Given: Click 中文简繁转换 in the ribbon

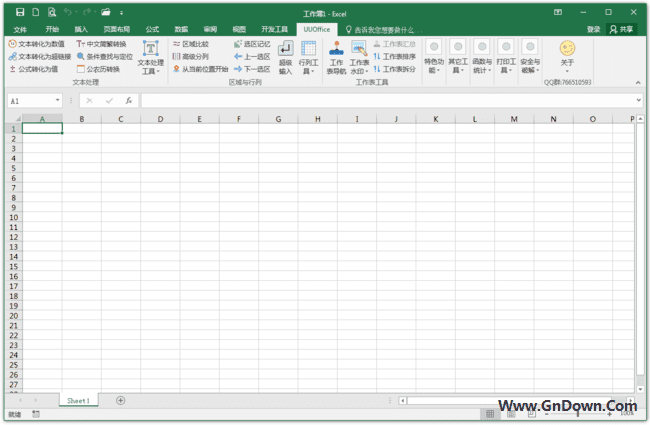Looking at the screenshot, I should [x=101, y=44].
